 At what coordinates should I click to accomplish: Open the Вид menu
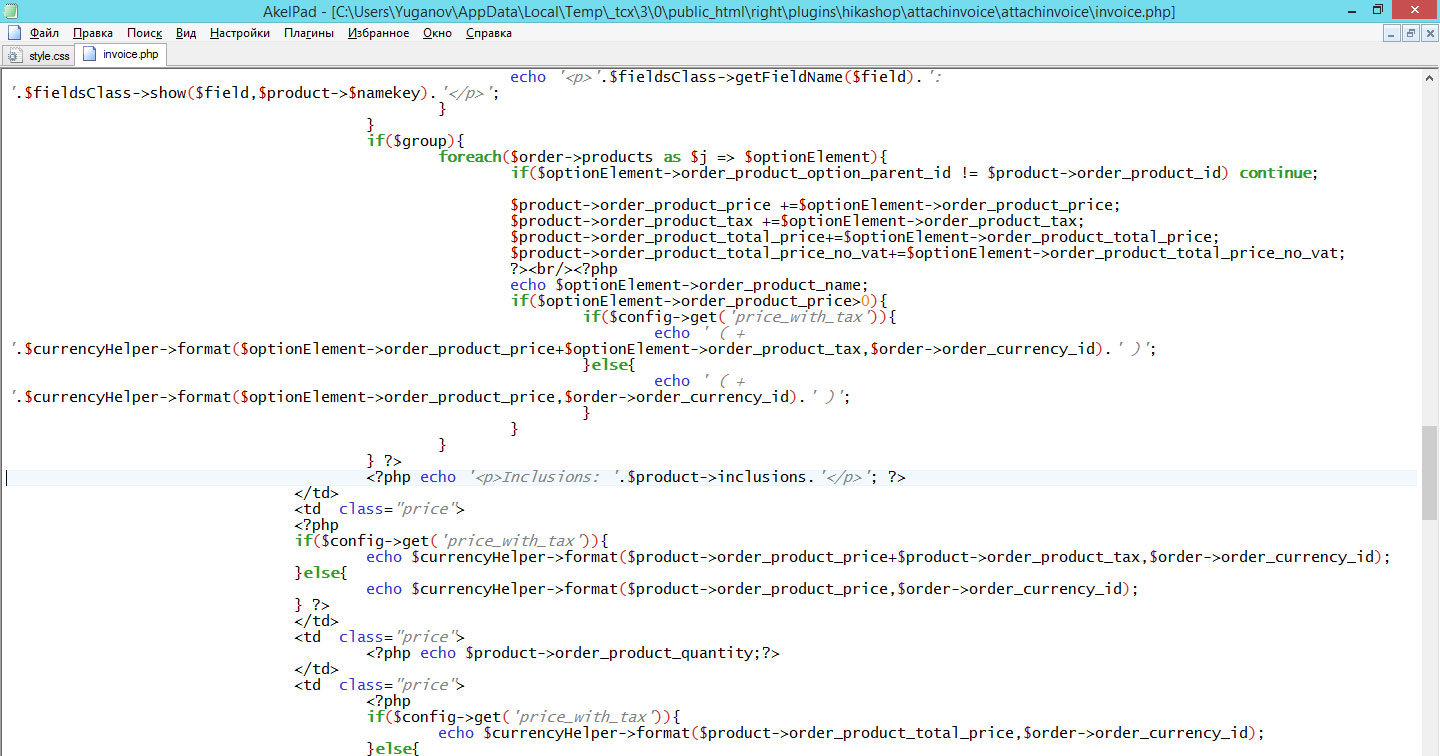(186, 33)
